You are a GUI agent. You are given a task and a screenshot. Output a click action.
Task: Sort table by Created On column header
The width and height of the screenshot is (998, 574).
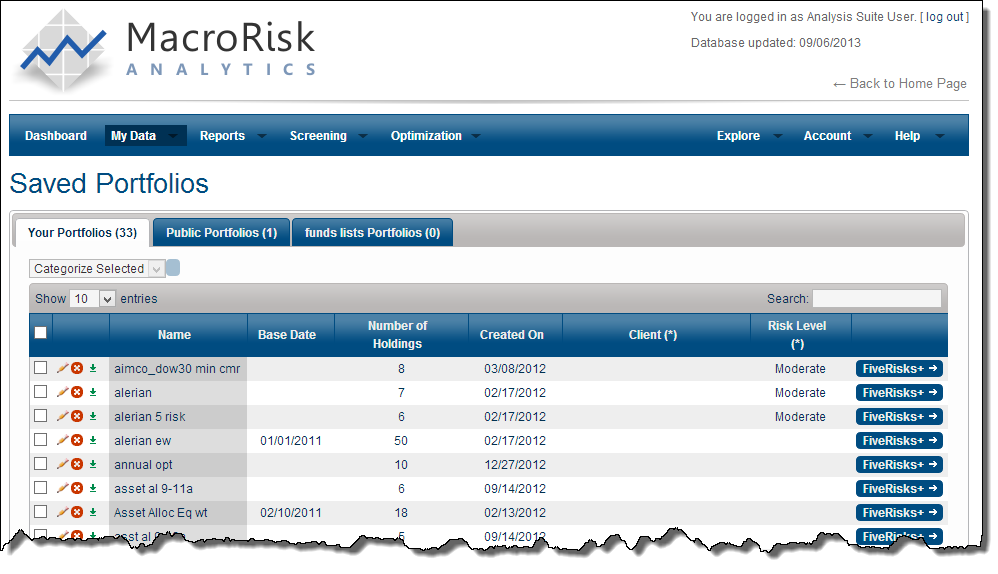coord(516,335)
